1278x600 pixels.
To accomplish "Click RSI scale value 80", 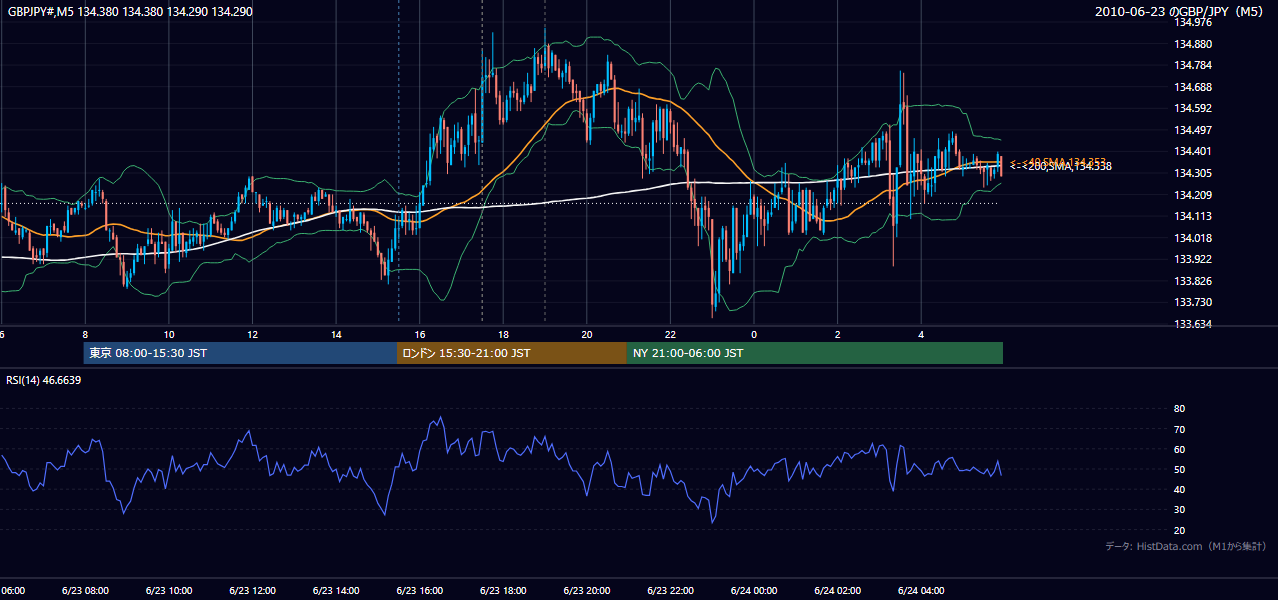I will 1179,409.
